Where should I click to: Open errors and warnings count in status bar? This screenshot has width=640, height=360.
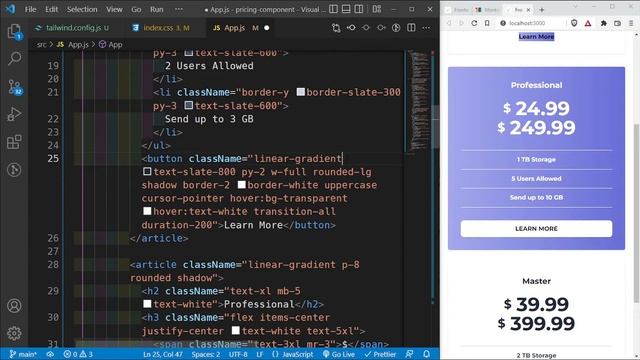[x=78, y=354]
